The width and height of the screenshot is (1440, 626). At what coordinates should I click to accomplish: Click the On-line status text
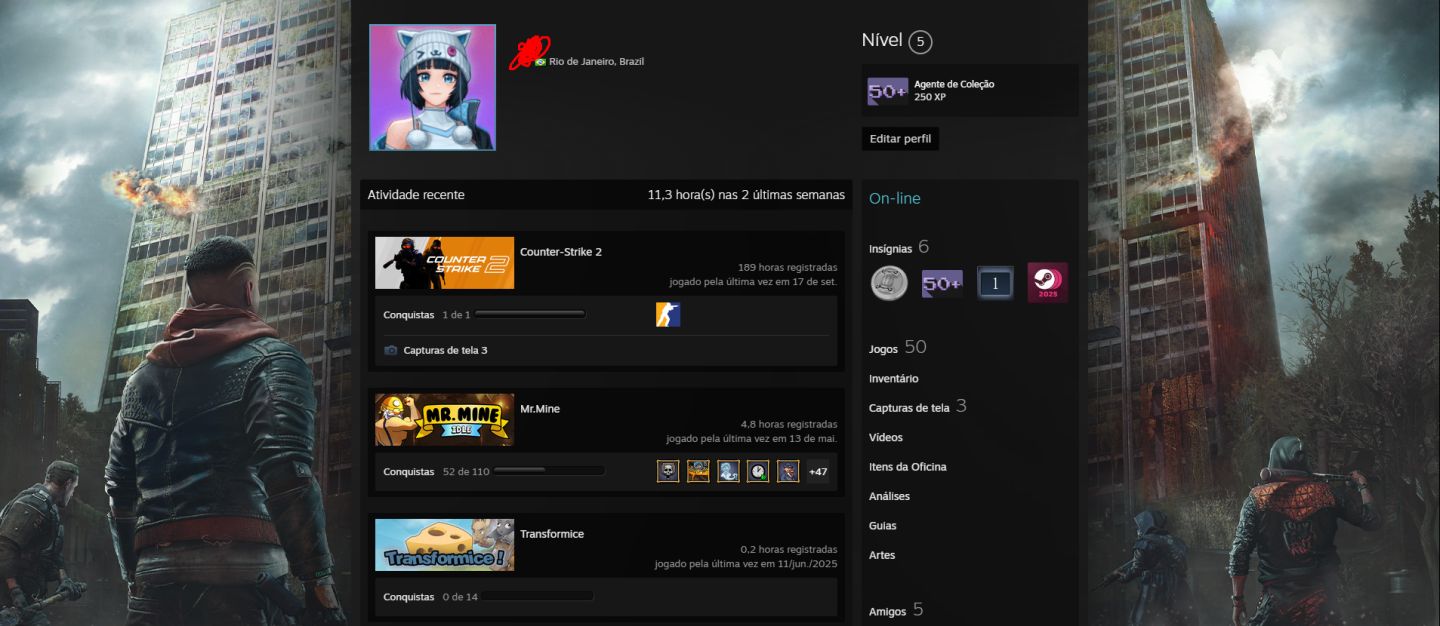pyautogui.click(x=895, y=199)
